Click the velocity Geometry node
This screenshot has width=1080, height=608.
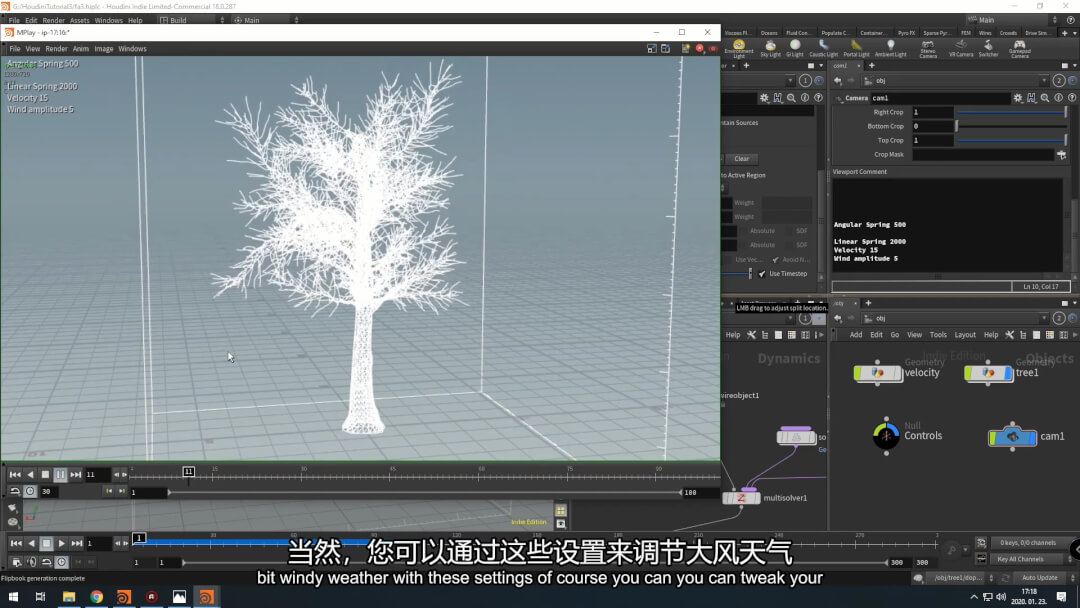[x=878, y=373]
